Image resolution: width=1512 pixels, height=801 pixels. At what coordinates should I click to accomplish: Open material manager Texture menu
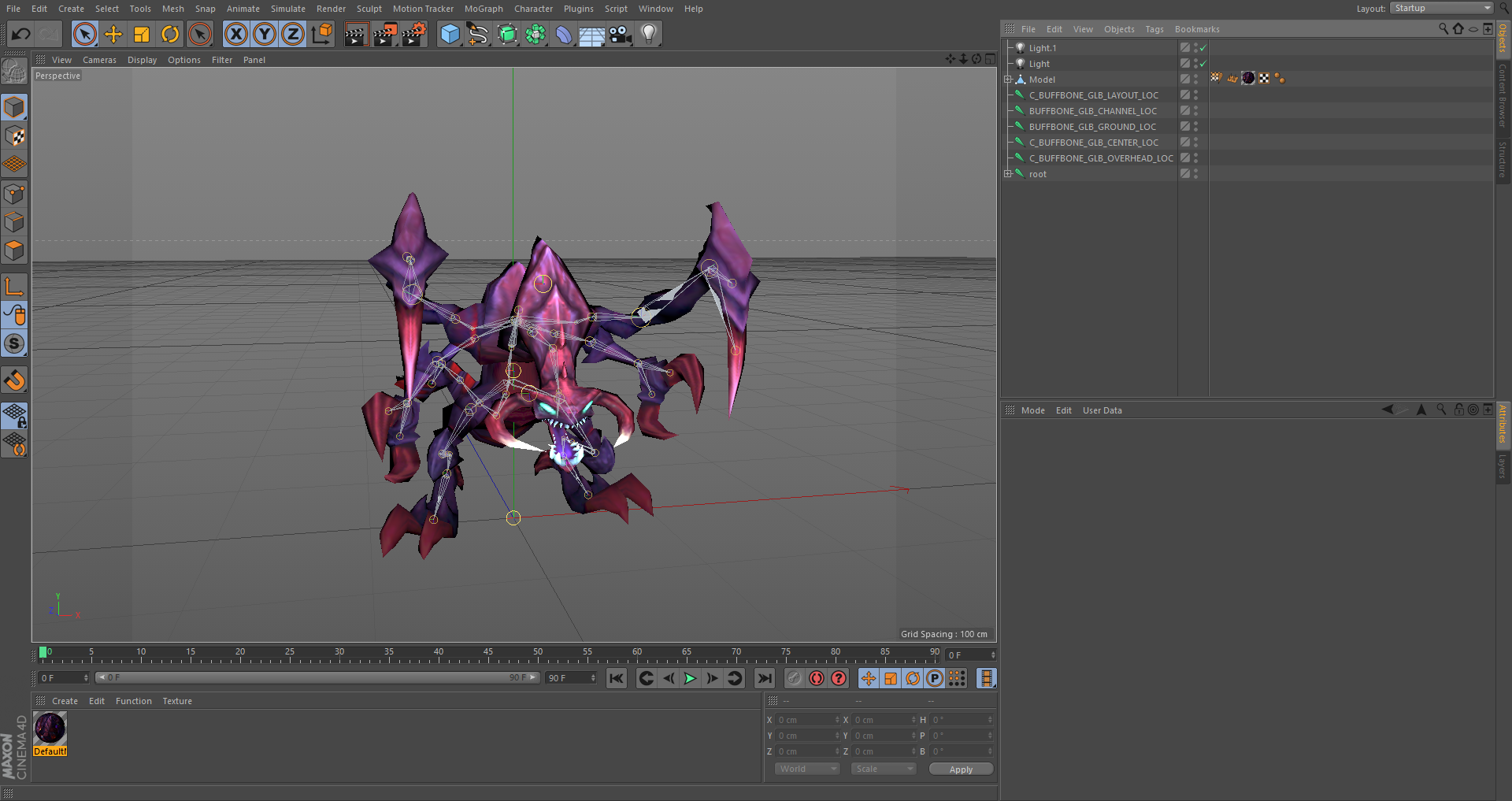[177, 701]
